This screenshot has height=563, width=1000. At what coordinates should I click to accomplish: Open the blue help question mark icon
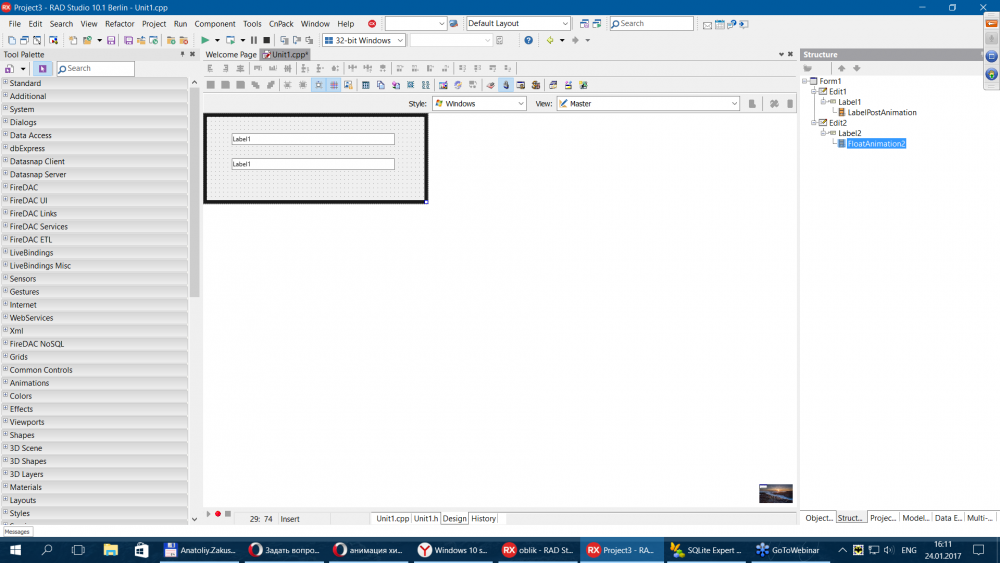(x=528, y=40)
